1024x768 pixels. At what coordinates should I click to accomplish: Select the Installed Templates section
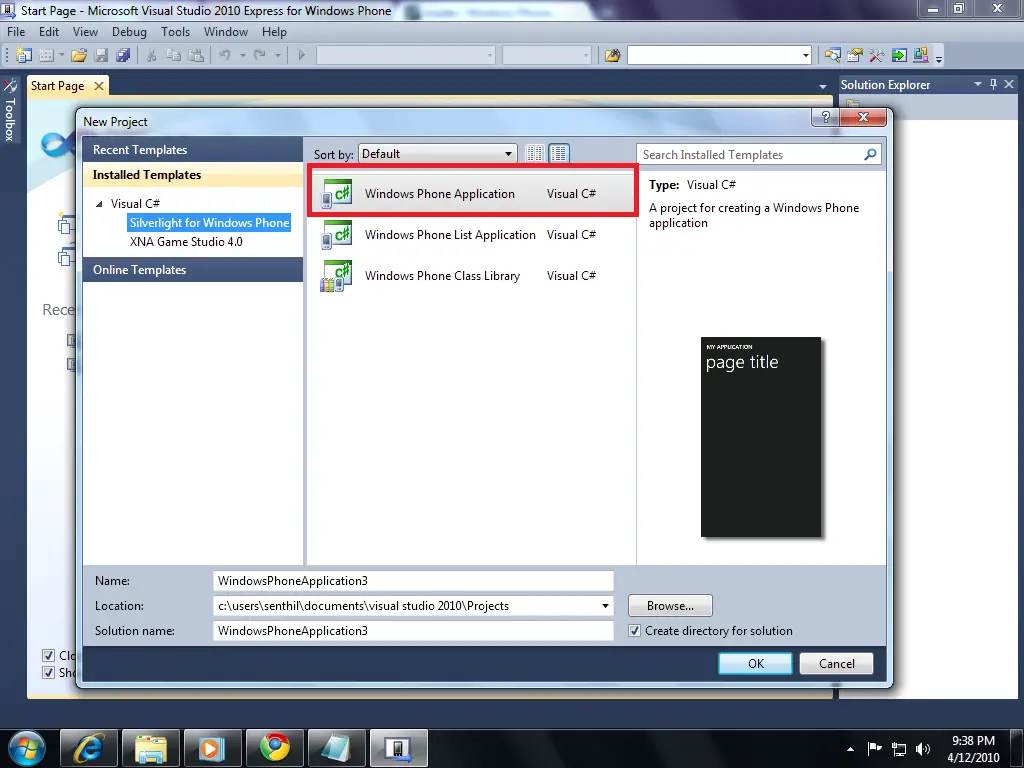[193, 174]
